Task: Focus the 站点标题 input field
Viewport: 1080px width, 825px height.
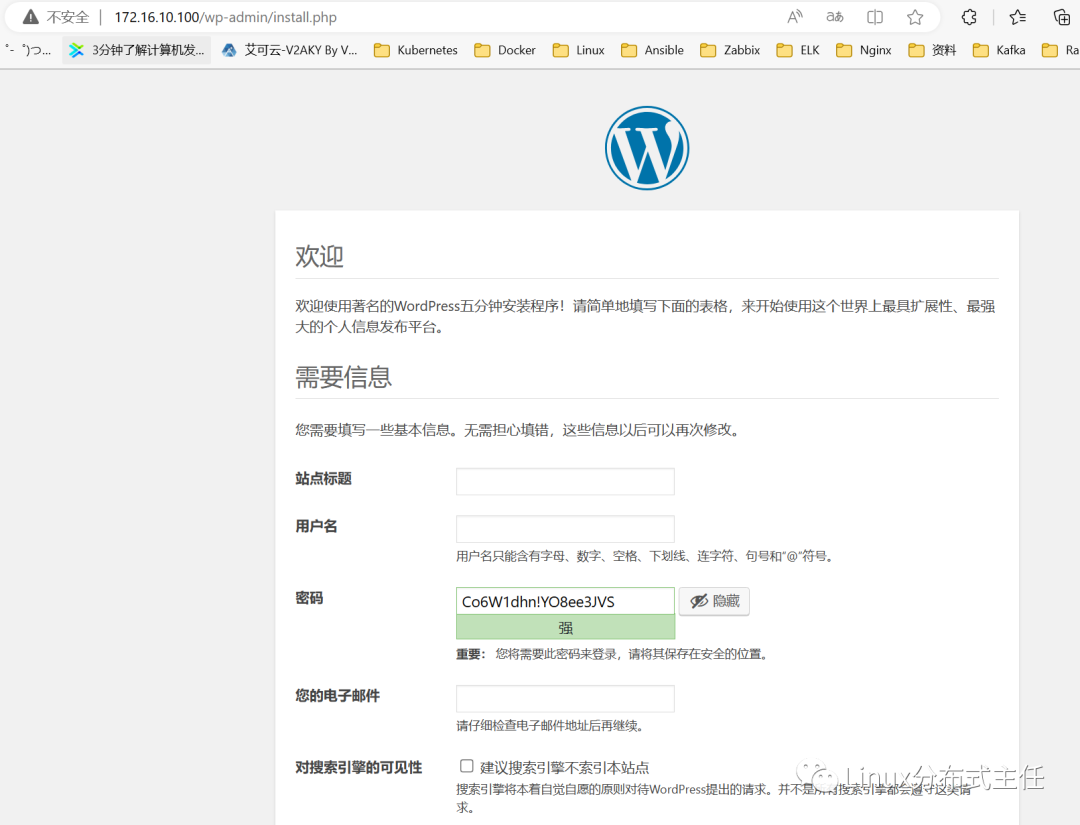Action: (565, 481)
